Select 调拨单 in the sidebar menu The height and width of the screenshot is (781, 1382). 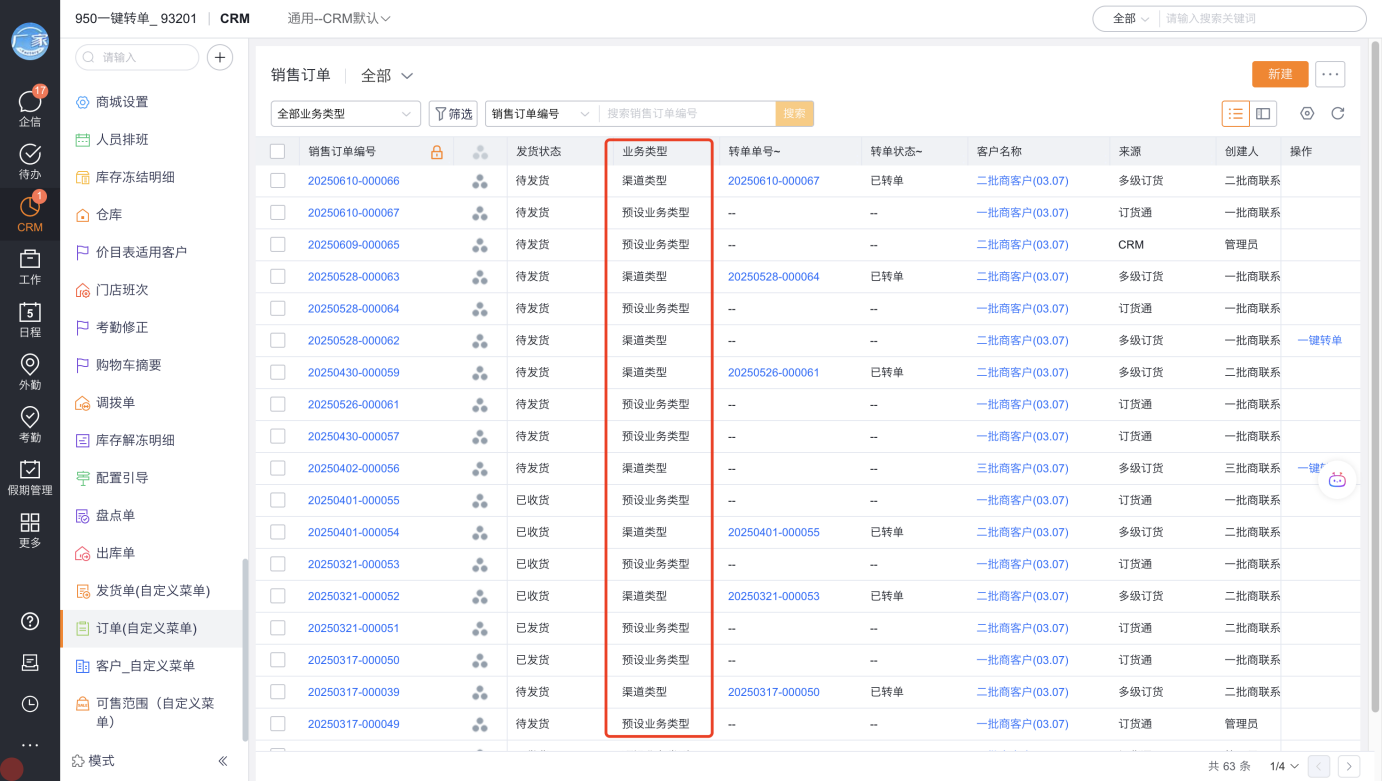click(115, 403)
